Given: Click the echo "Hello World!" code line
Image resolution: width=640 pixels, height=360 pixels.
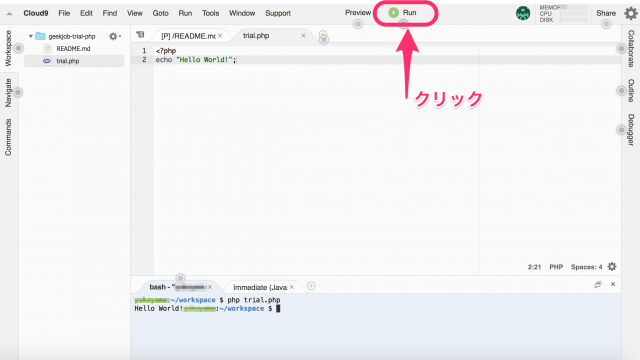Looking at the screenshot, I should click(x=196, y=60).
